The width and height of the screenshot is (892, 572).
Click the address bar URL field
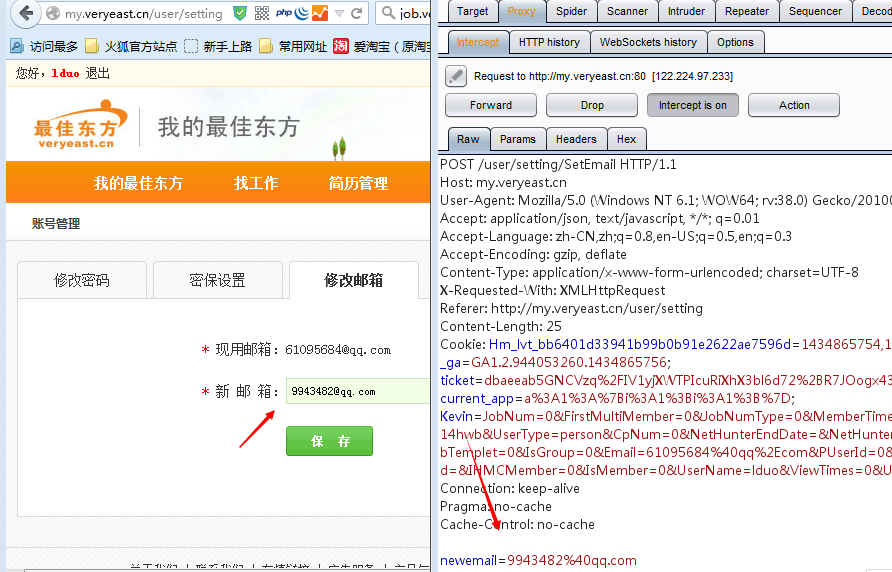point(143,13)
